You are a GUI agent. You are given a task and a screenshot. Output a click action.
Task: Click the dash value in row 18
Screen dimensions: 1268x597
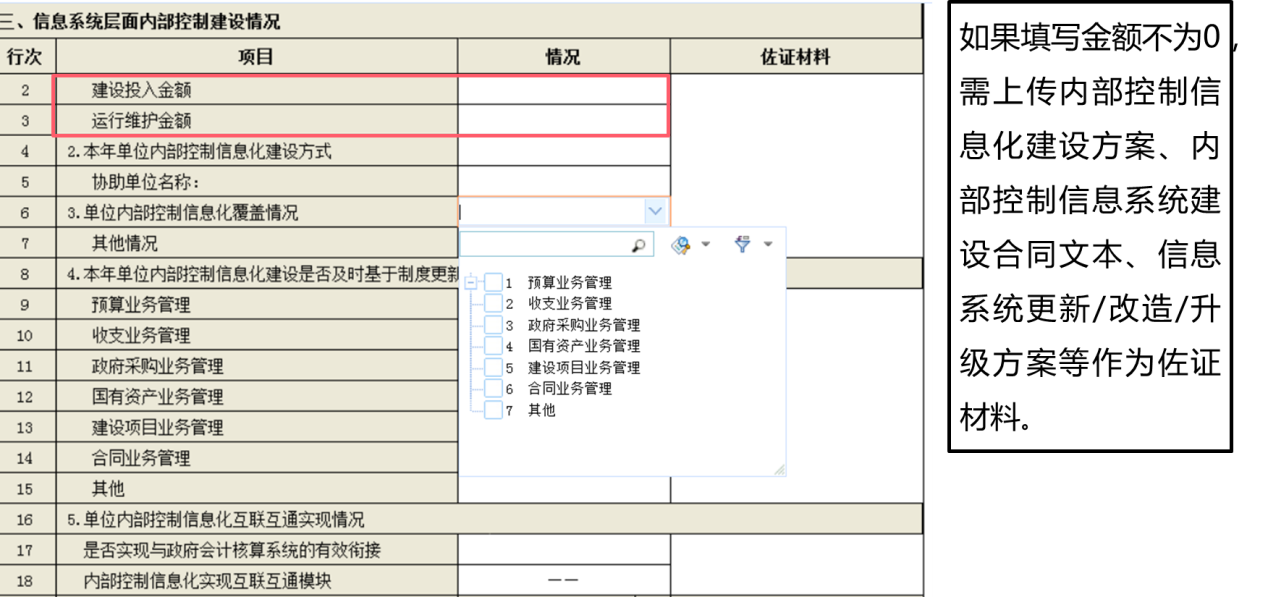[563, 580]
